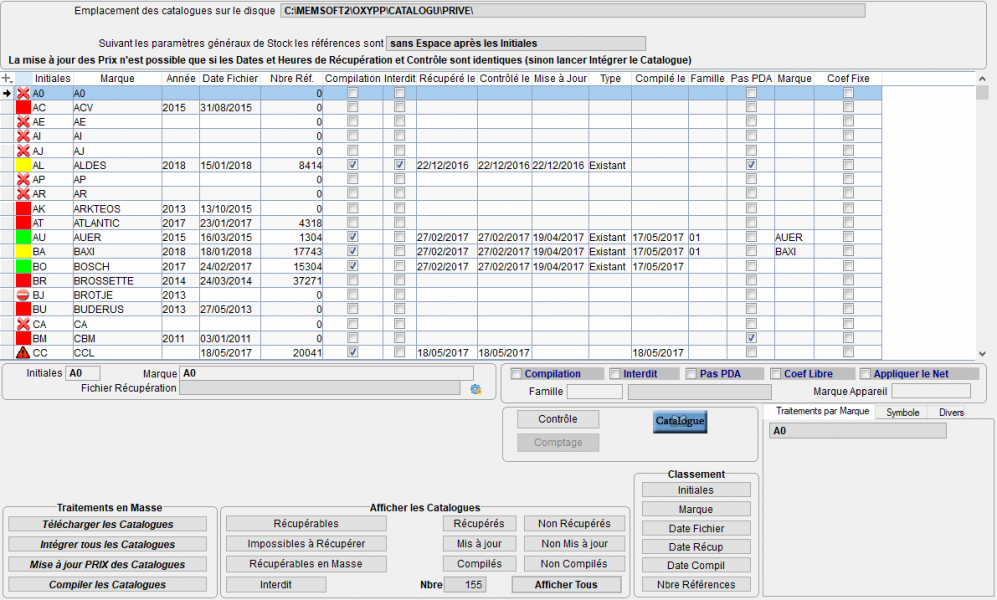
Task: Click the row pointer arrow for A0
Action: [7, 93]
